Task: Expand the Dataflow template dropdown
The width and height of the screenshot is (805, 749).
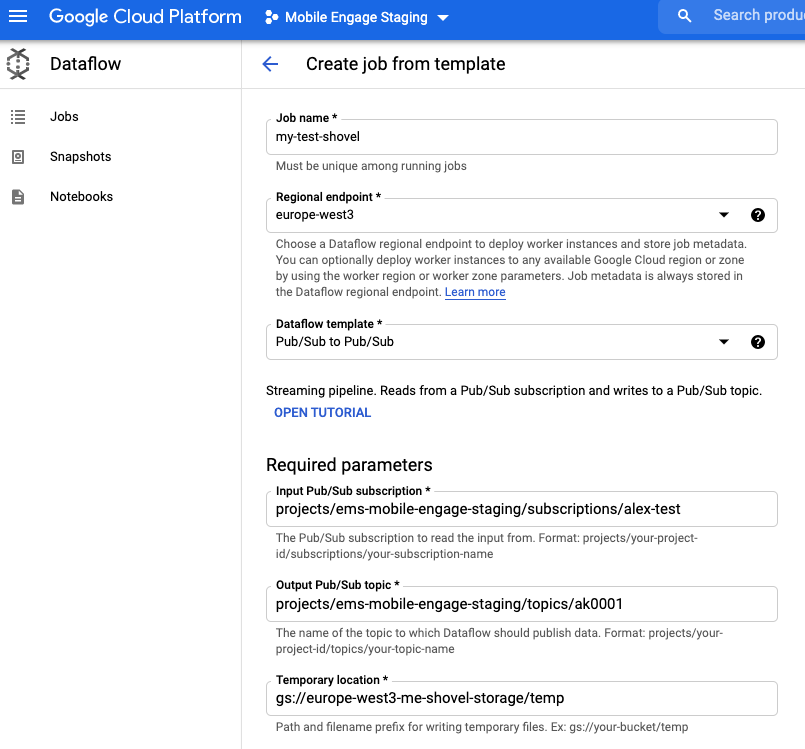Action: pos(724,342)
